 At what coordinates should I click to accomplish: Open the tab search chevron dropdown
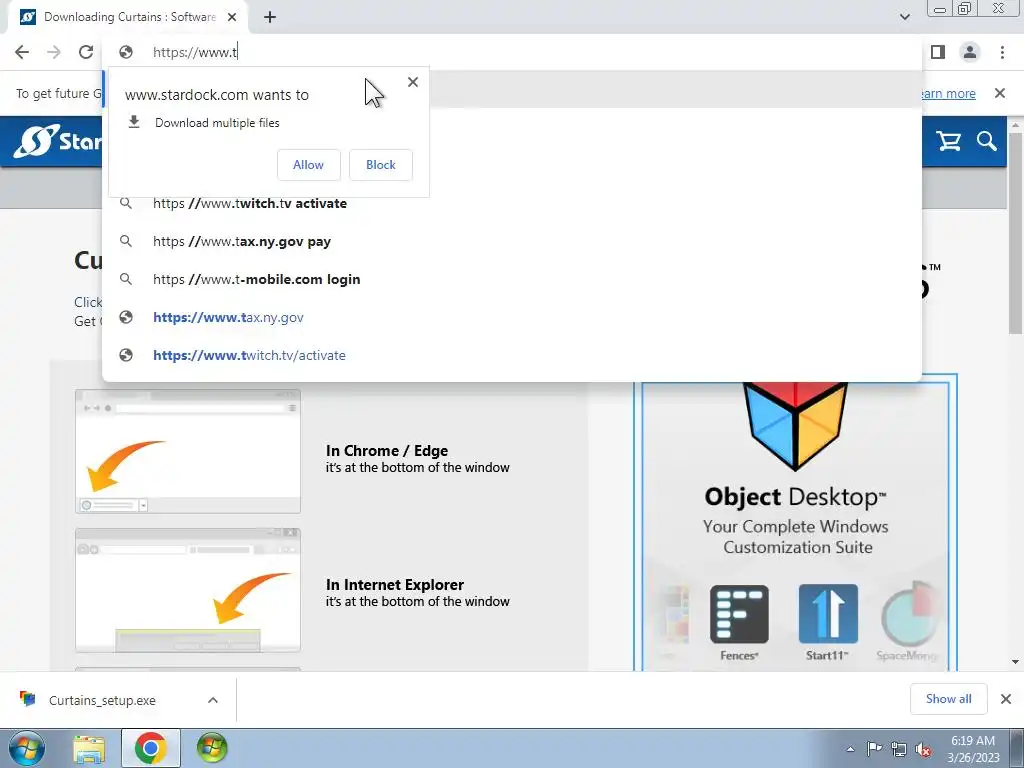(x=904, y=17)
